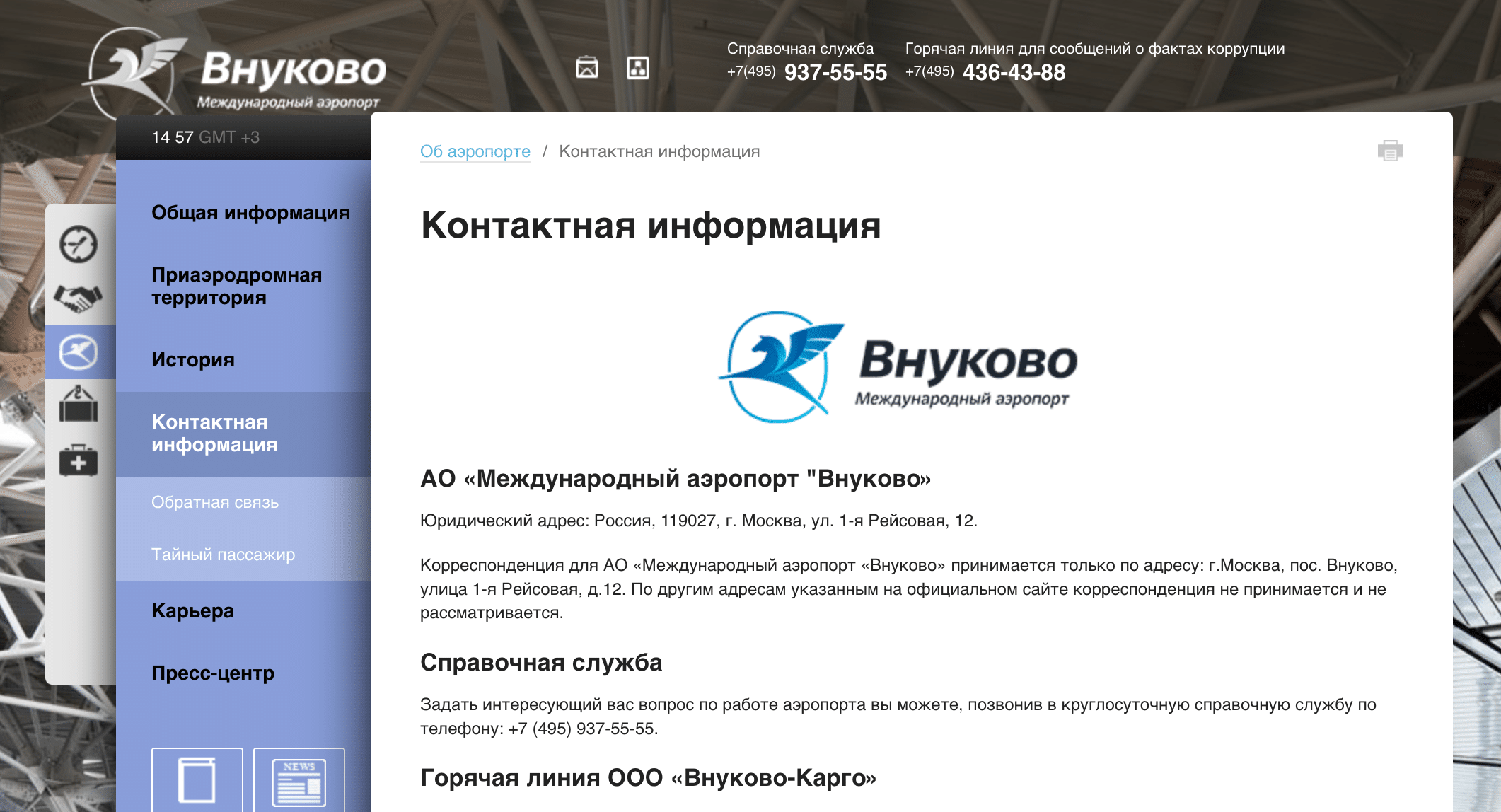The width and height of the screenshot is (1501, 812).
Task: Open the document tile icon at bottom
Action: 197,780
